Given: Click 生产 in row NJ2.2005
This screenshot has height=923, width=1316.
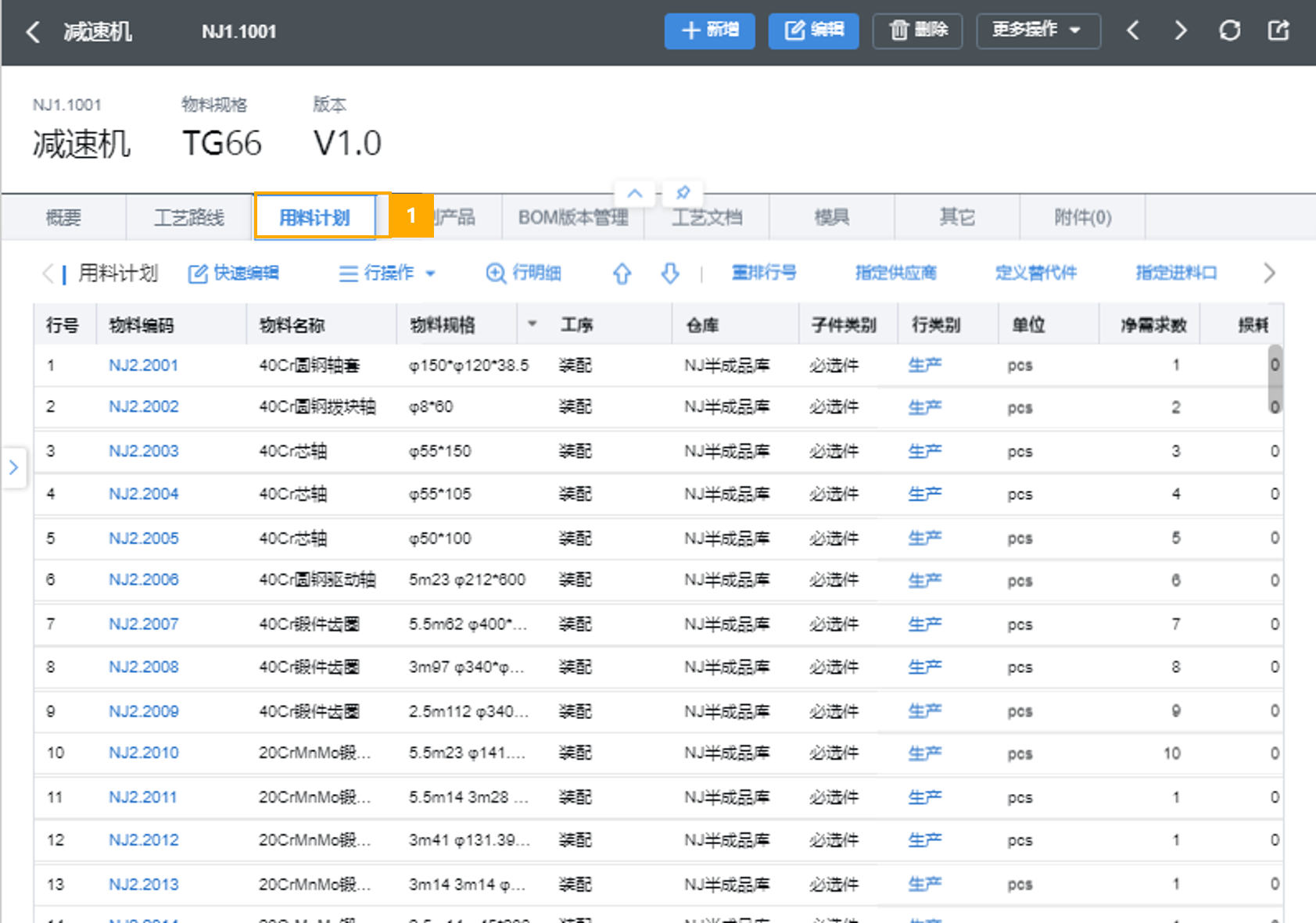Looking at the screenshot, I should [924, 538].
